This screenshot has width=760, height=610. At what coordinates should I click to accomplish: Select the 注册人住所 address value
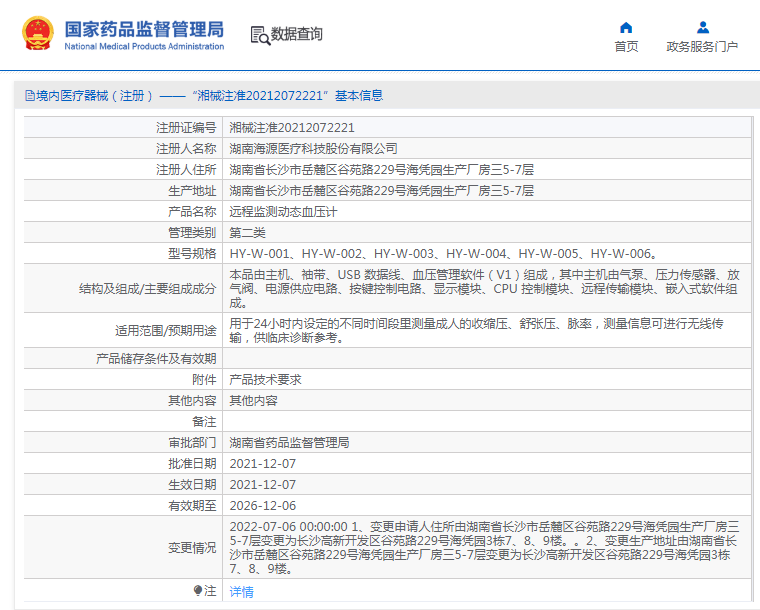click(381, 170)
